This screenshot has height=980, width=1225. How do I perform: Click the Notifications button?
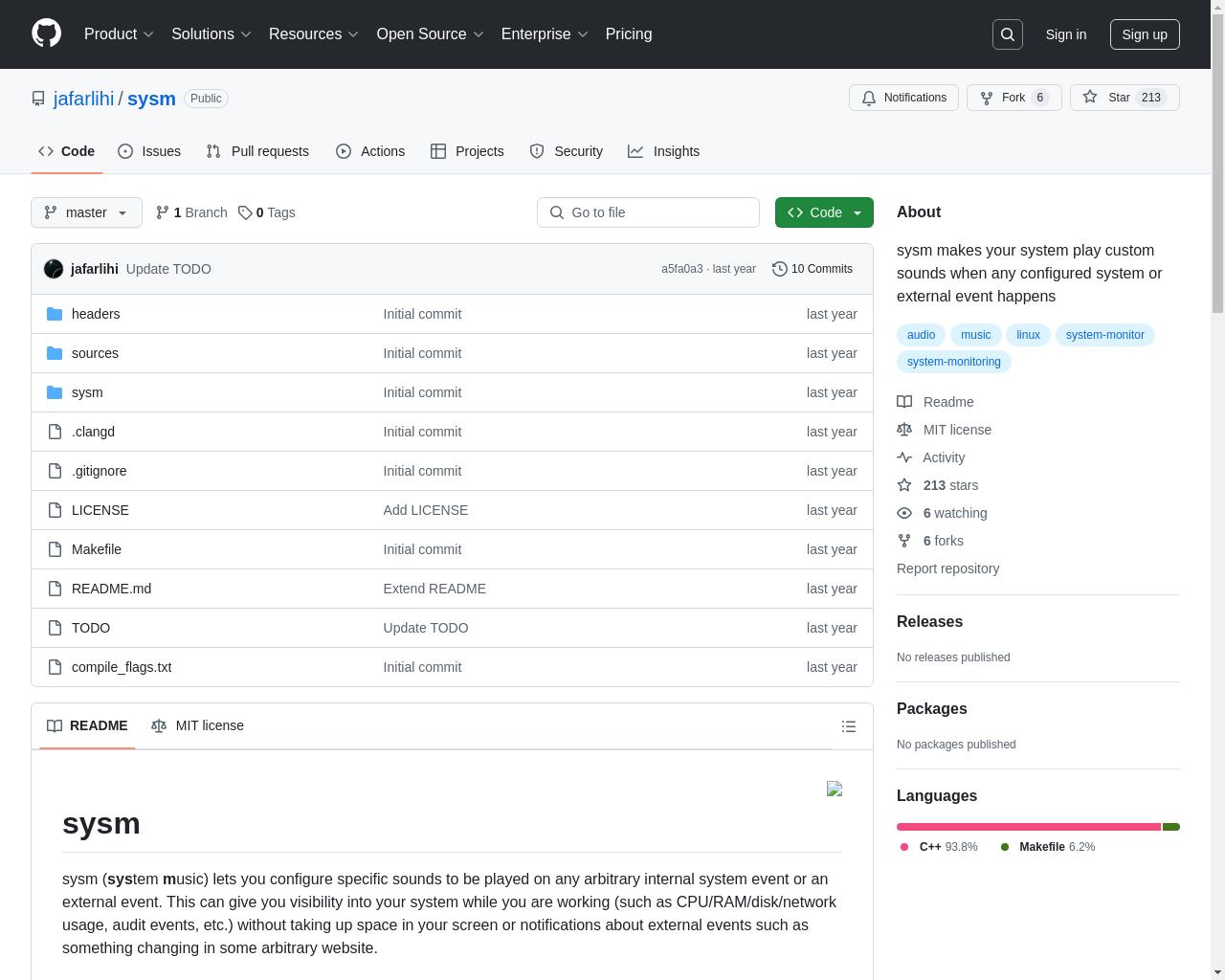(x=903, y=98)
